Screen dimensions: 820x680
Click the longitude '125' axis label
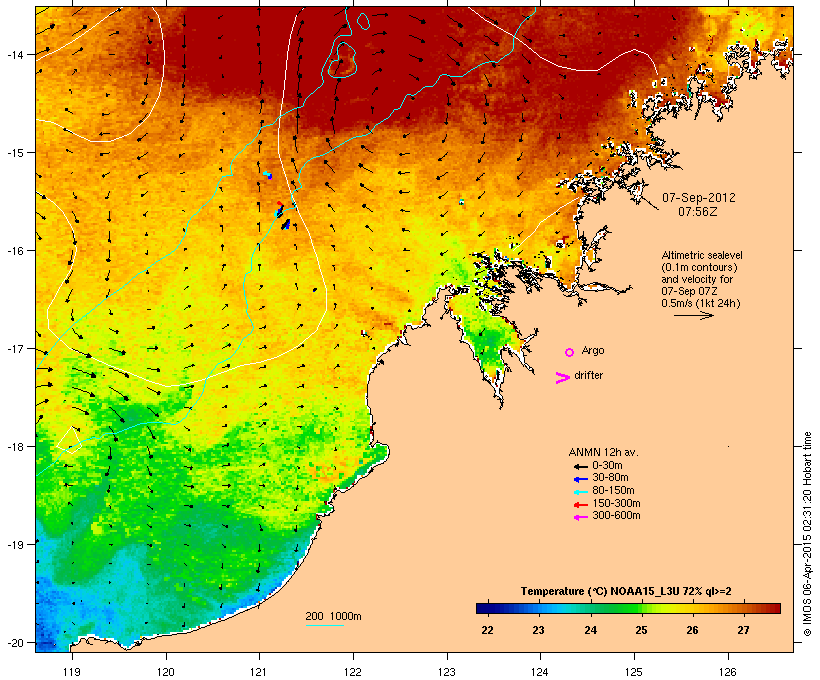click(x=634, y=672)
